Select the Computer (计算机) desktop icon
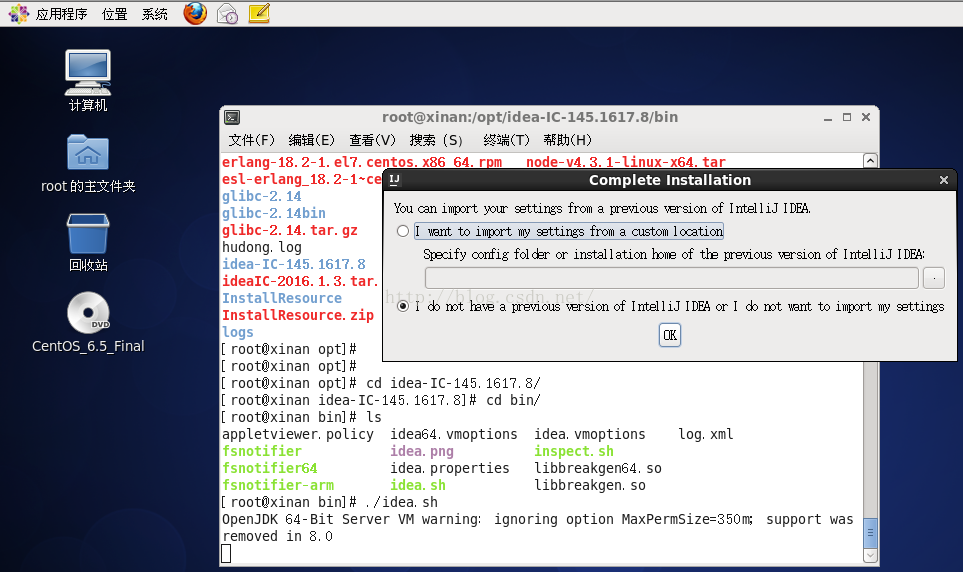 (x=88, y=80)
